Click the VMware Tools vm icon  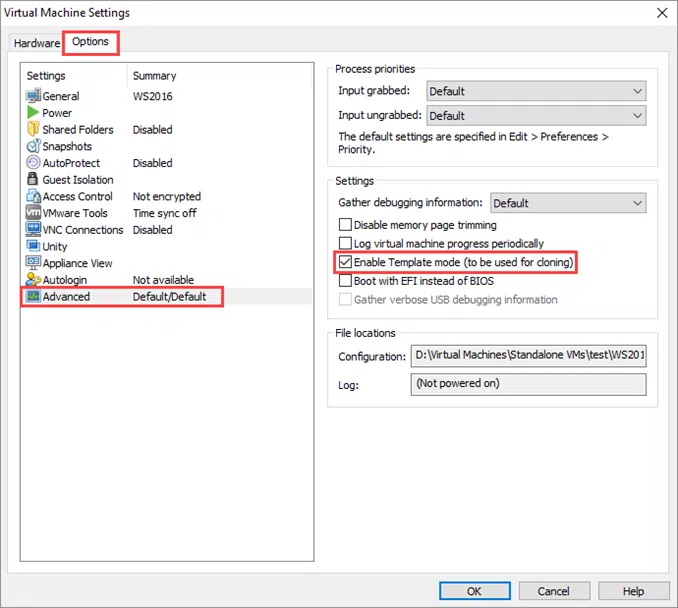(33, 212)
